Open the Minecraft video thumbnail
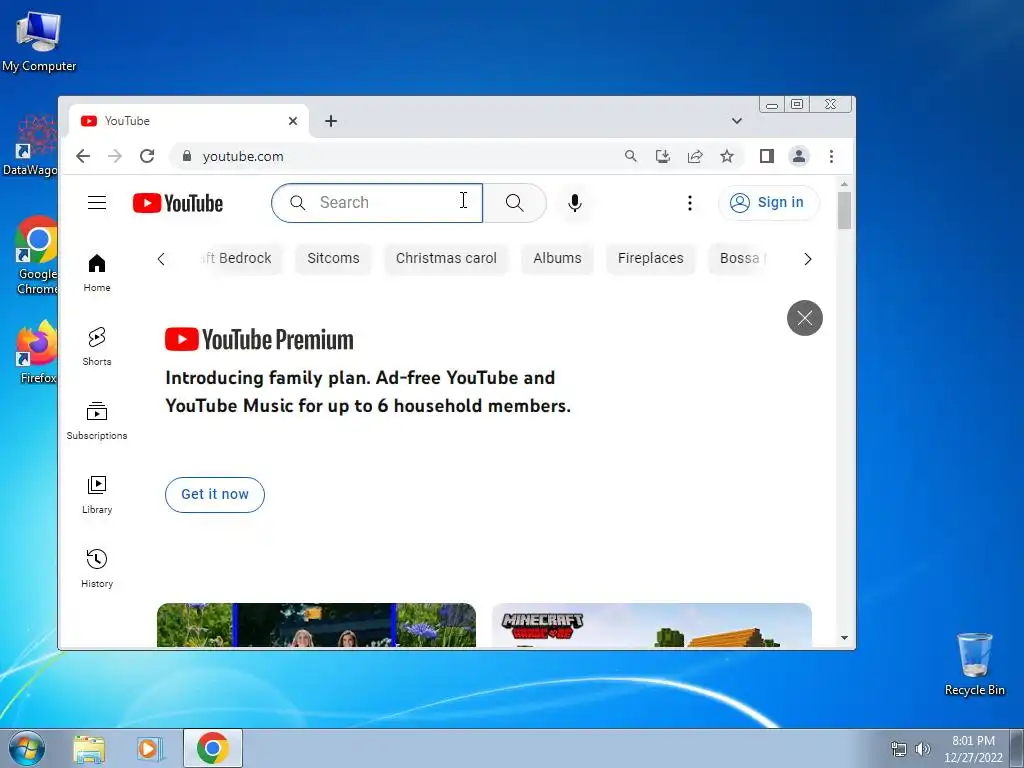The width and height of the screenshot is (1024, 768). click(x=652, y=625)
